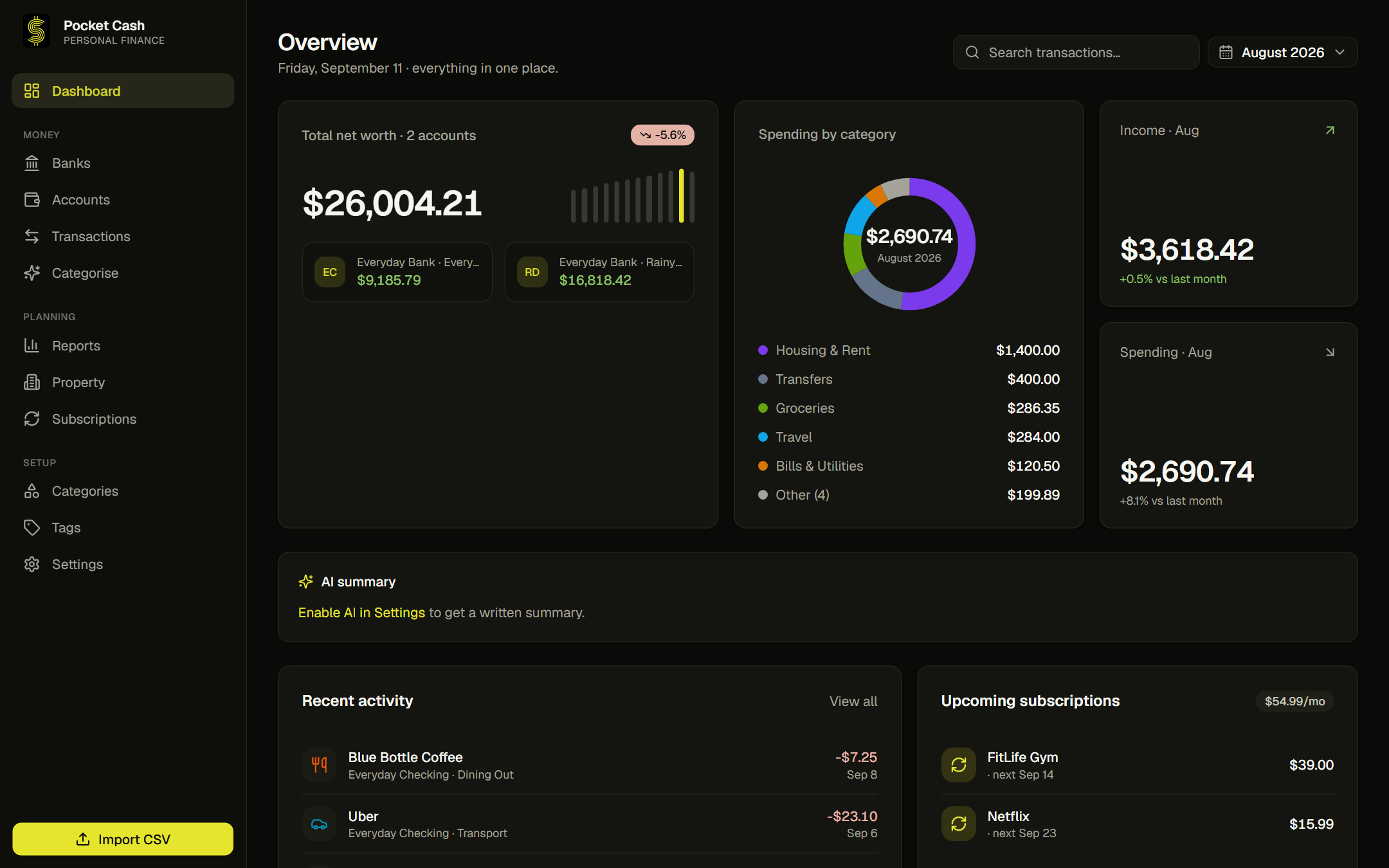
Task: Click the FitLife Gym subscription icon
Action: click(x=959, y=764)
